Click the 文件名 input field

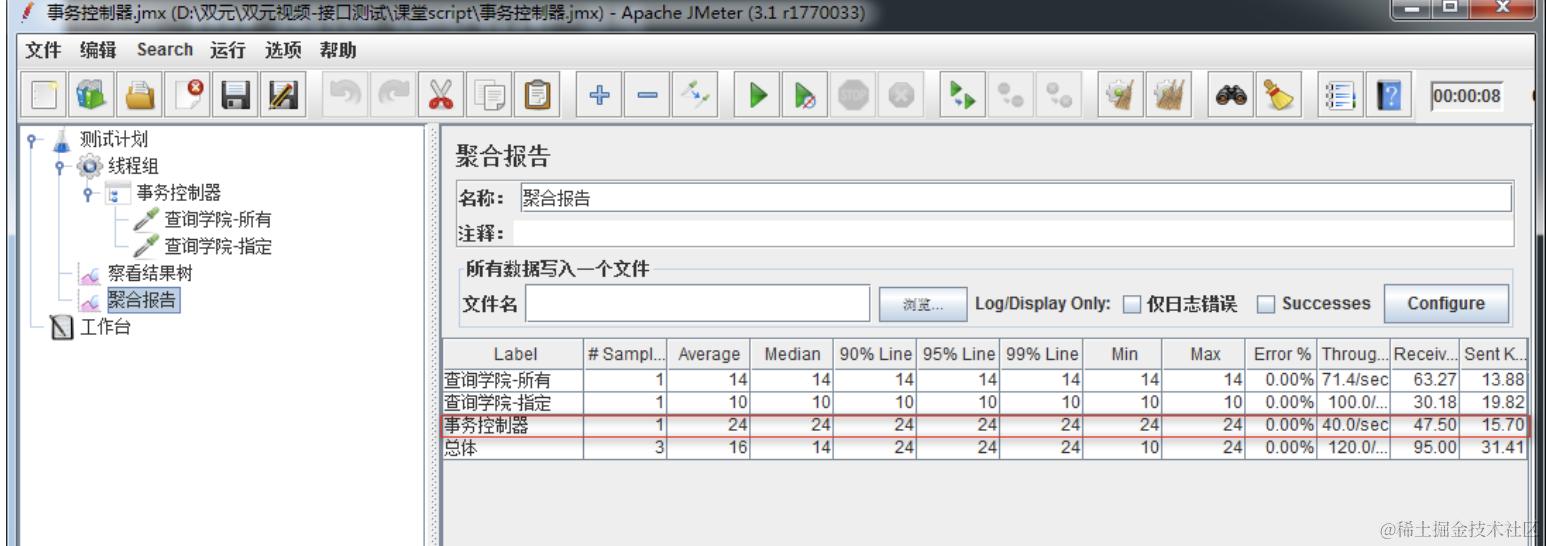click(x=698, y=304)
